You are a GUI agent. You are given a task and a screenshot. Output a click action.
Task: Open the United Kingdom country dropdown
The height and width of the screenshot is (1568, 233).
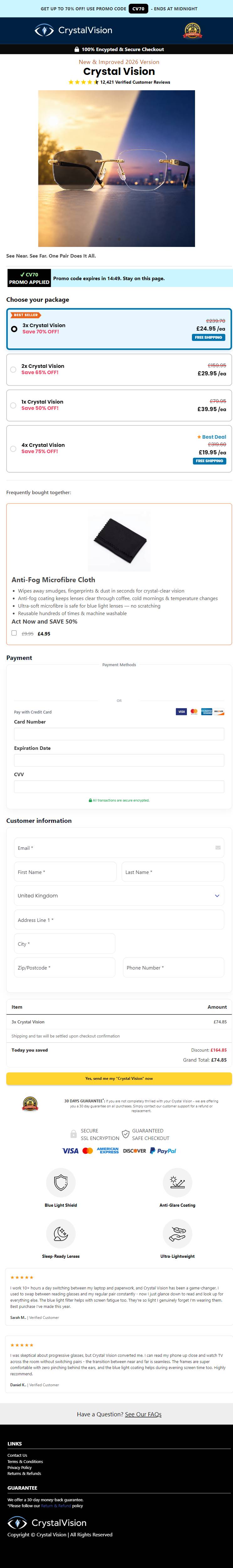(119, 895)
